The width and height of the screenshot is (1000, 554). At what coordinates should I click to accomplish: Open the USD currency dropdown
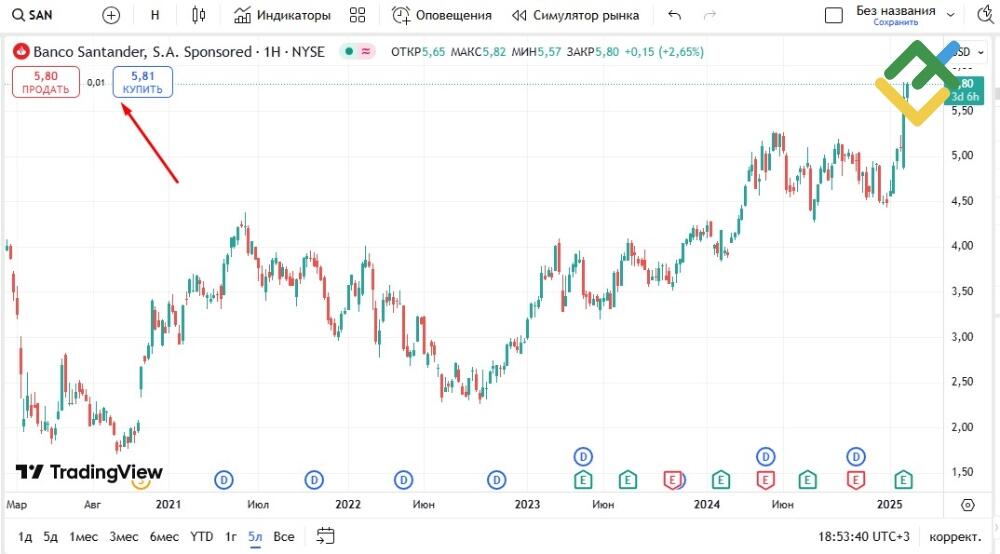(969, 52)
